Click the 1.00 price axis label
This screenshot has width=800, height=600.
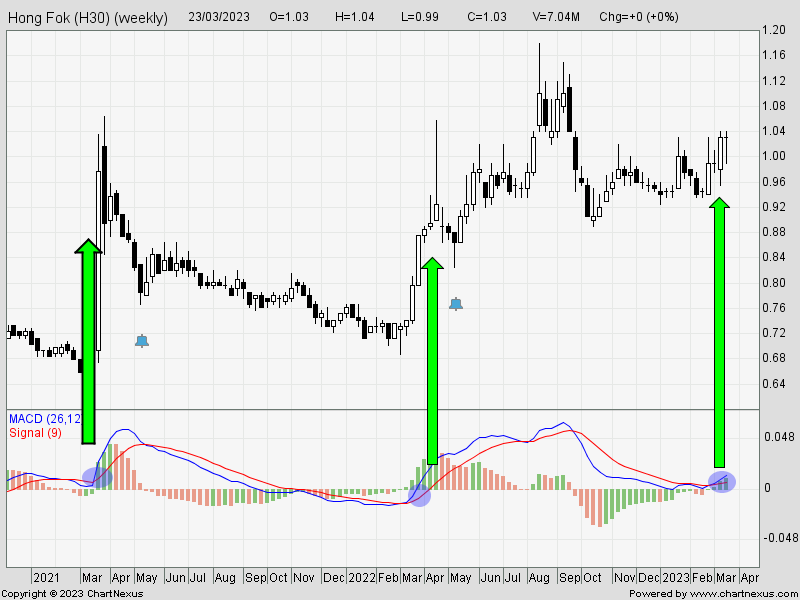tap(773, 156)
